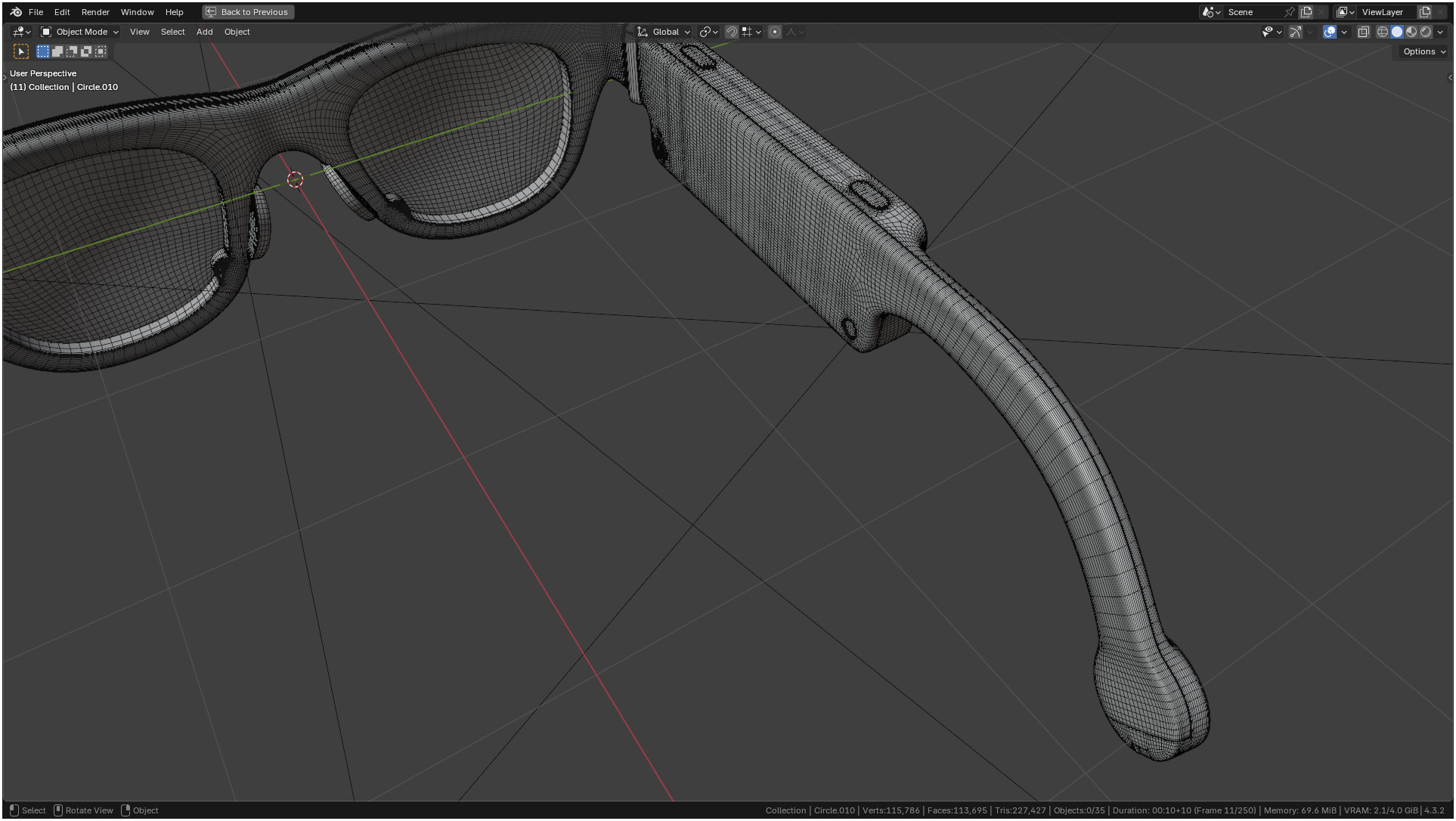
Task: Switch to rendered shading
Action: pyautogui.click(x=1426, y=32)
